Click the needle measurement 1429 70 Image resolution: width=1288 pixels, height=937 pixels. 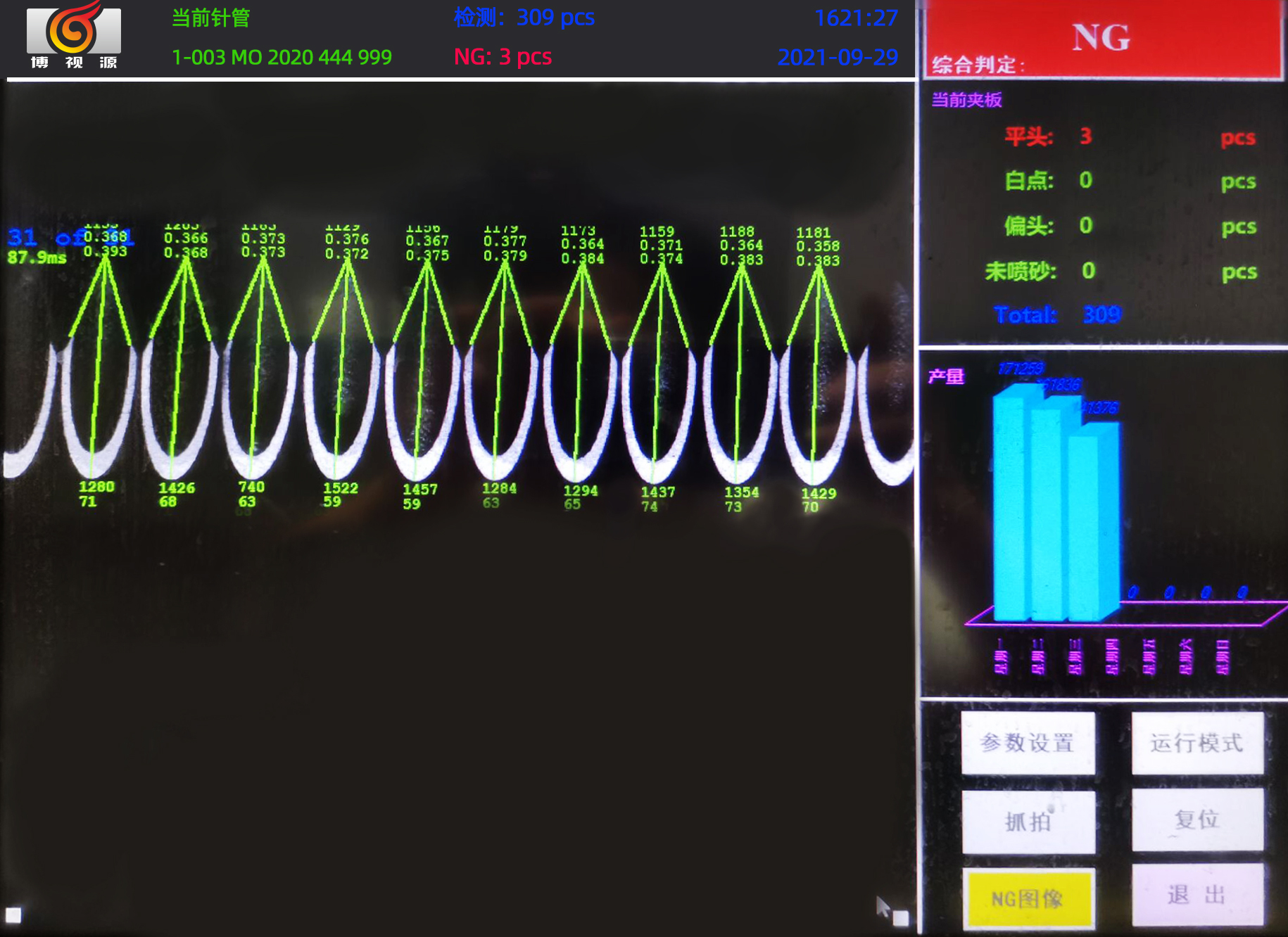pos(818,500)
